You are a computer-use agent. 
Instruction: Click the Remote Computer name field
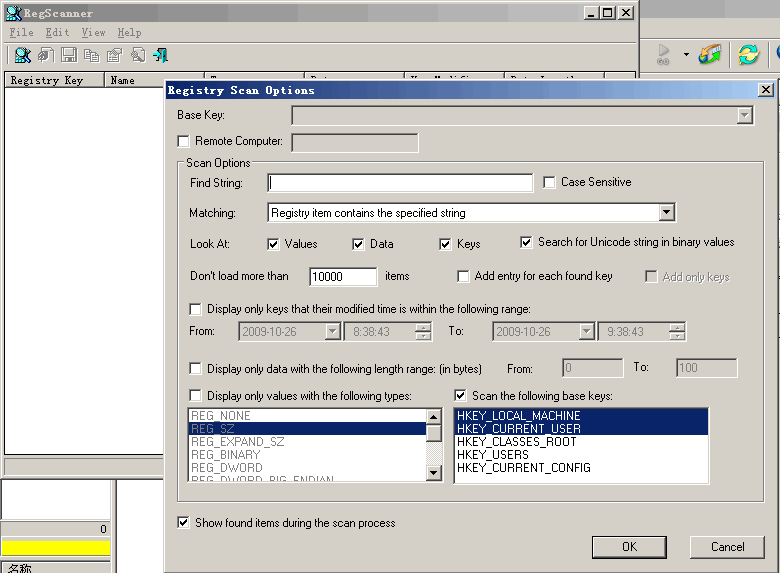(355, 143)
